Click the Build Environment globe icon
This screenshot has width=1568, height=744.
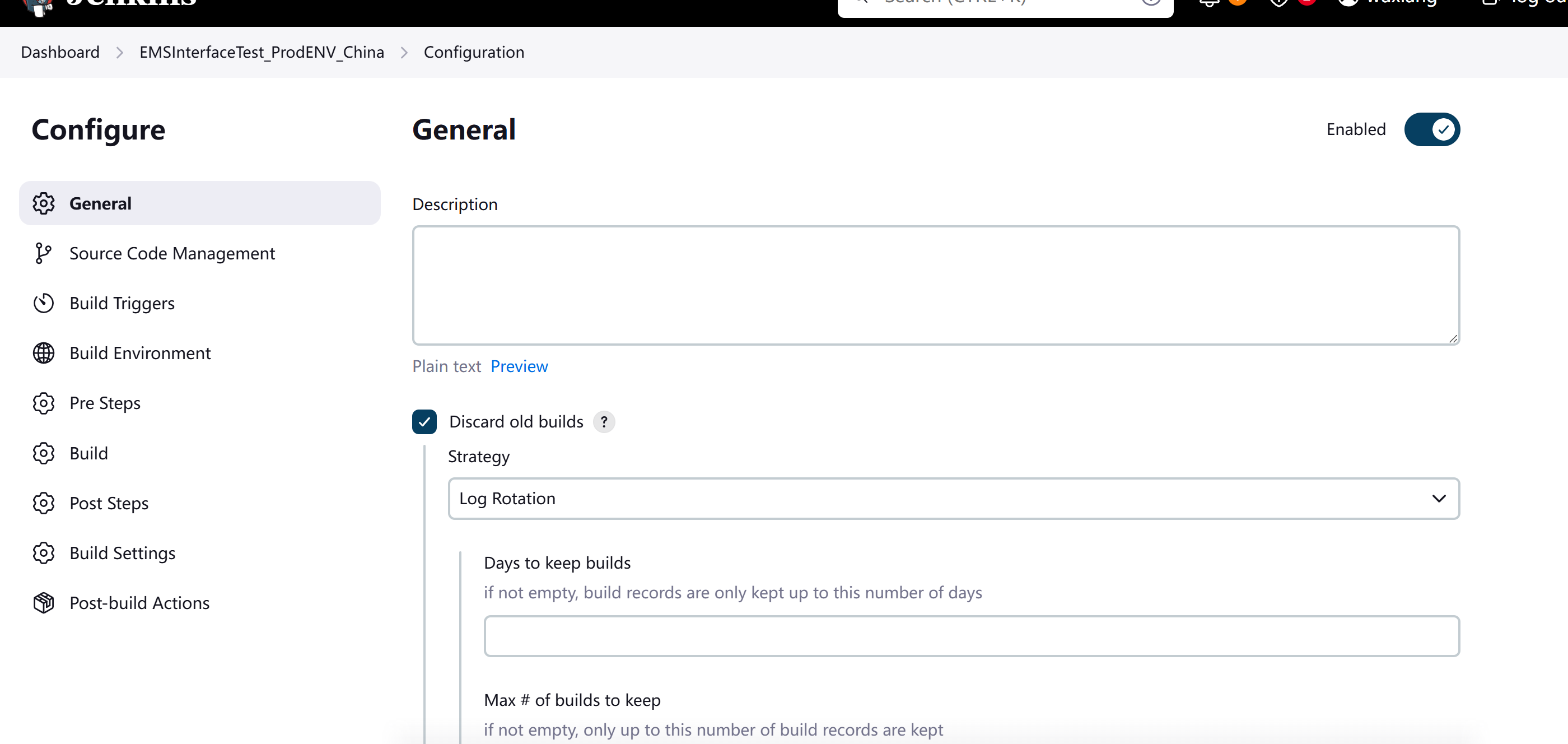click(44, 353)
